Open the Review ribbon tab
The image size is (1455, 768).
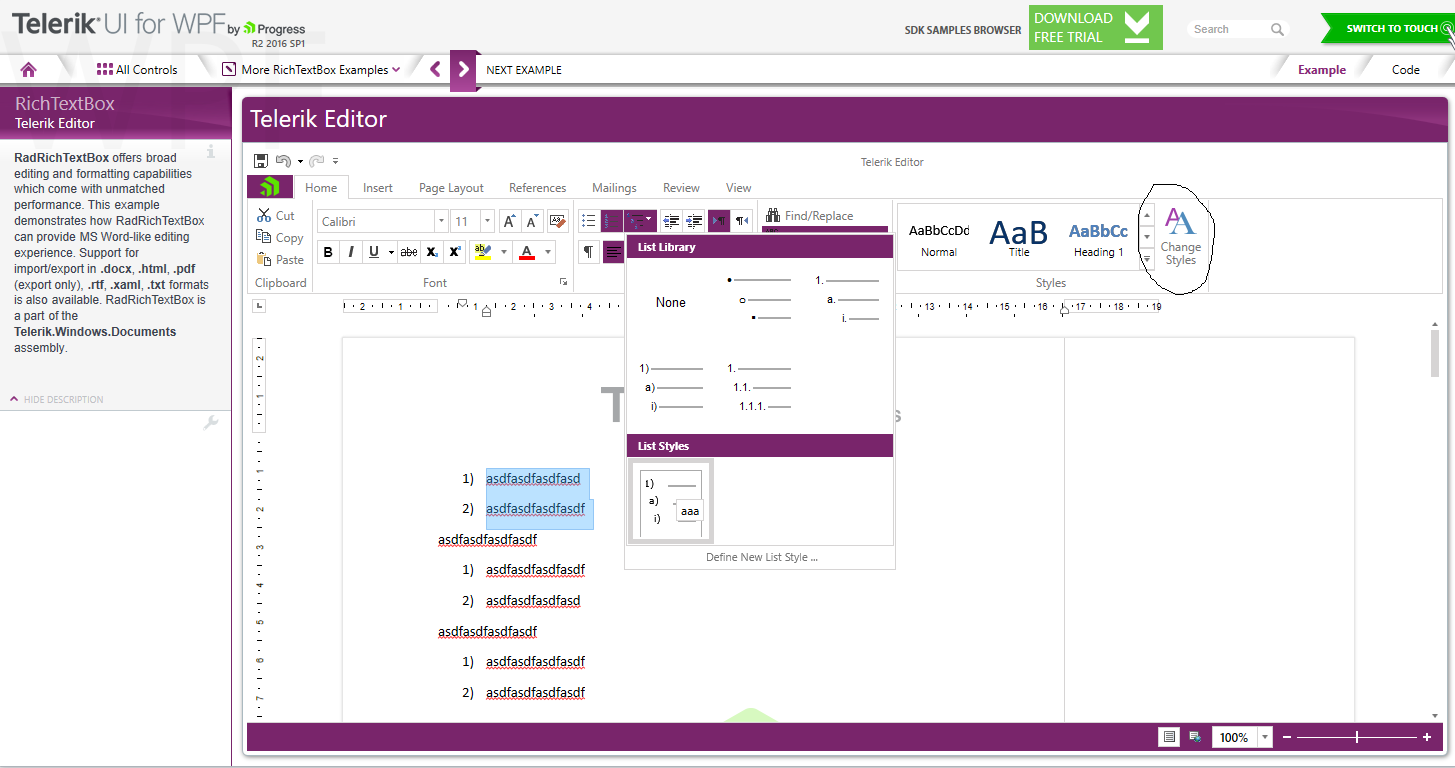tap(681, 188)
